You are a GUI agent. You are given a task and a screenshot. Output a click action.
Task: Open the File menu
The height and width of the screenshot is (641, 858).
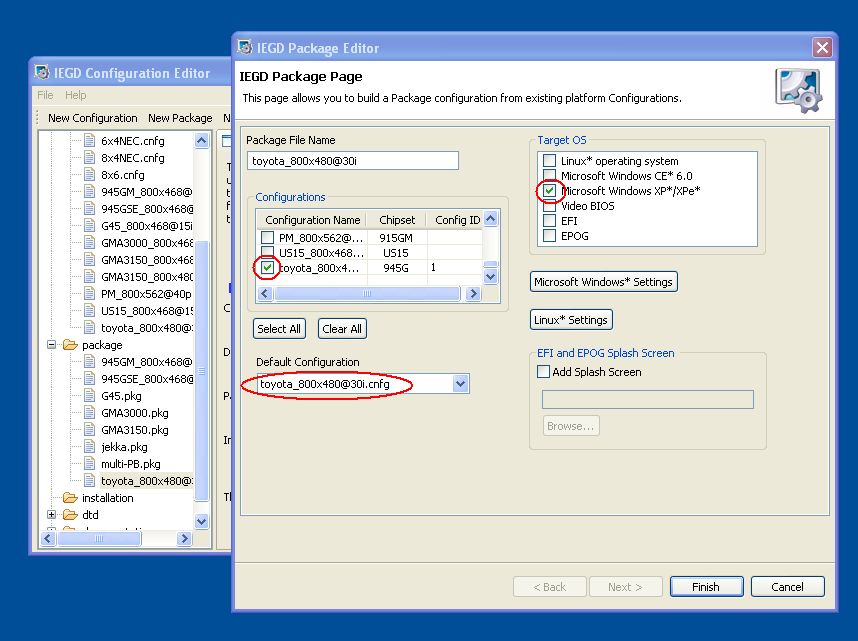pos(45,95)
